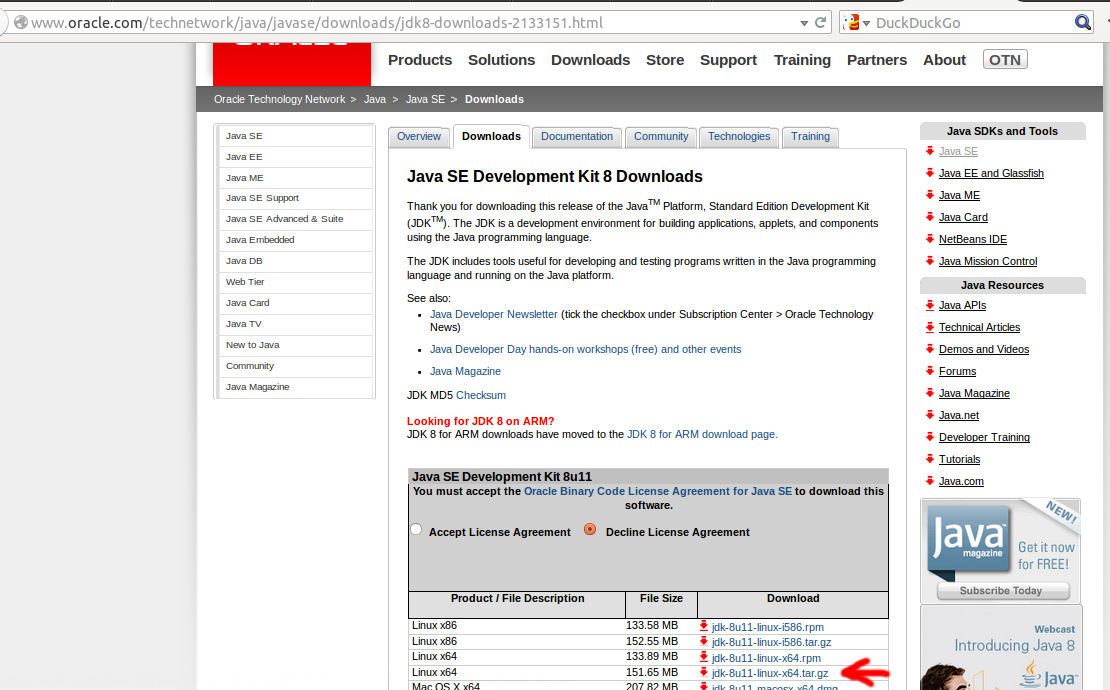Viewport: 1110px width, 690px height.
Task: Open Developer Training link
Action: (984, 437)
